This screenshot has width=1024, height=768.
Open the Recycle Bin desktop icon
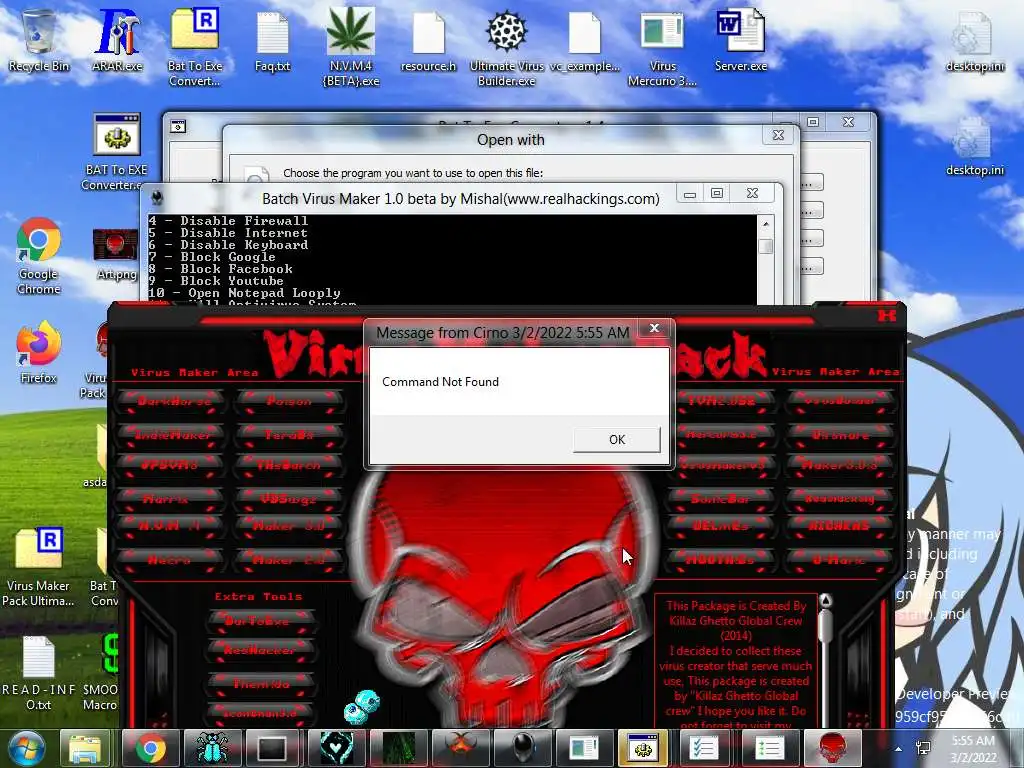point(39,40)
